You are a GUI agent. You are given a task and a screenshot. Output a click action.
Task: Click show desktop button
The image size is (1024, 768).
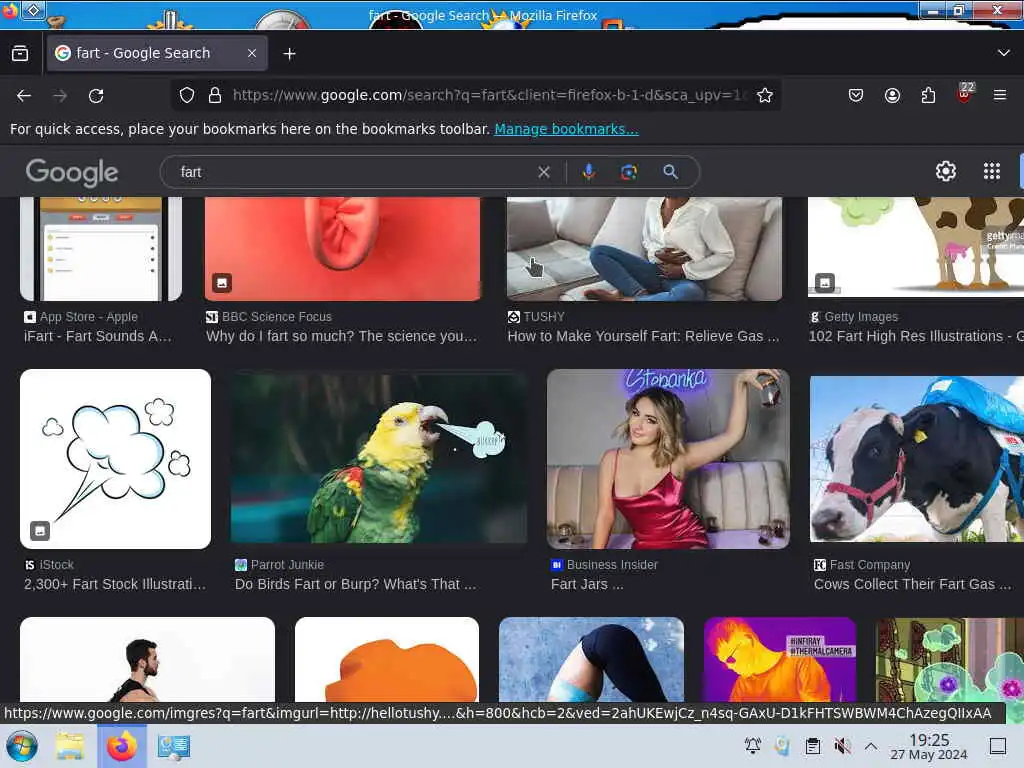coord(998,746)
